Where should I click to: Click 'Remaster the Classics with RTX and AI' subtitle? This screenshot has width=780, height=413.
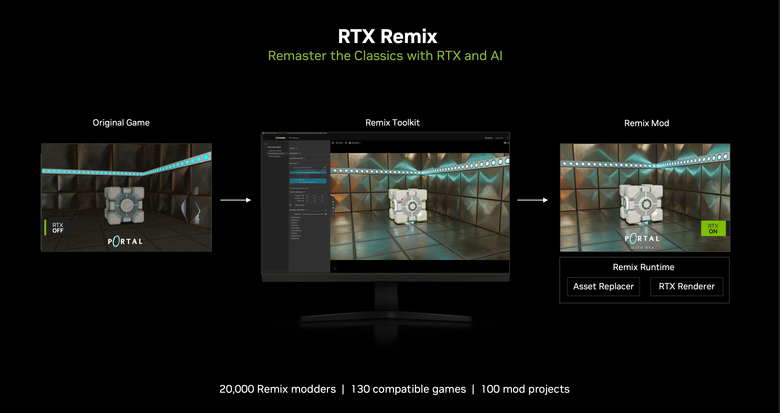point(385,56)
